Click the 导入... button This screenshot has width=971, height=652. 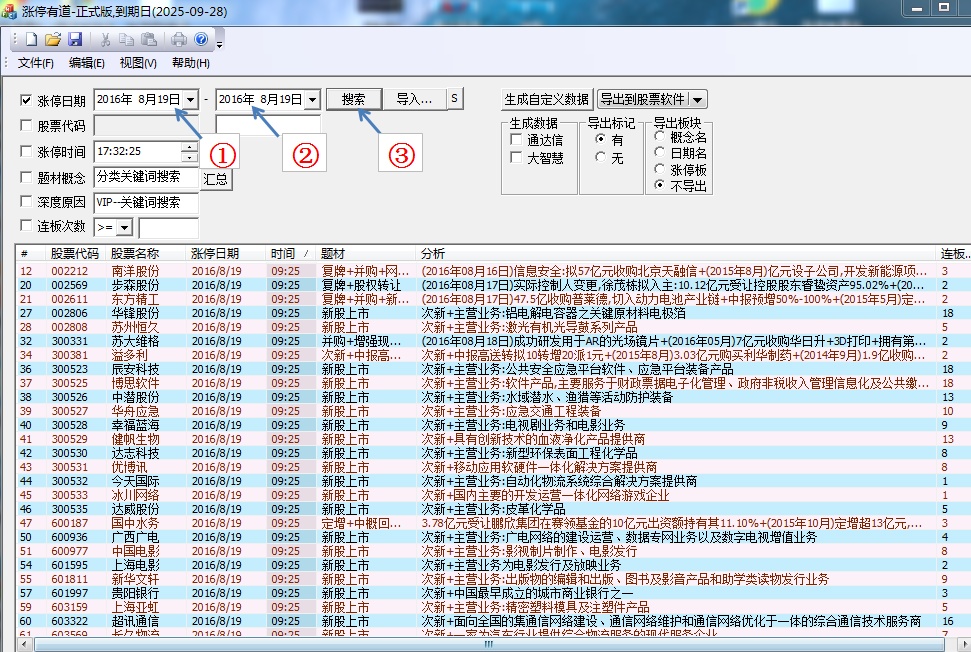click(414, 99)
